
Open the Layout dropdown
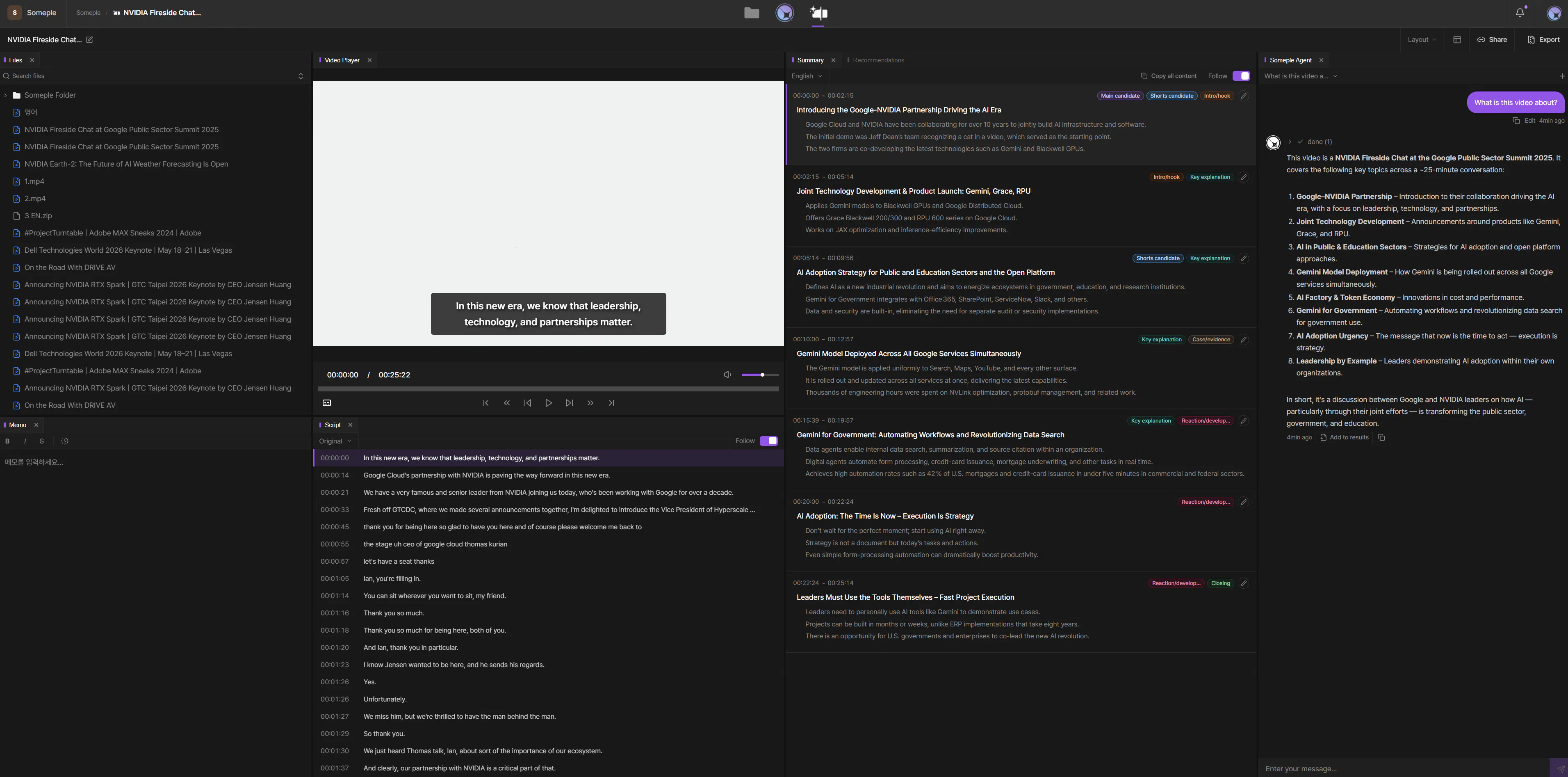click(1422, 39)
